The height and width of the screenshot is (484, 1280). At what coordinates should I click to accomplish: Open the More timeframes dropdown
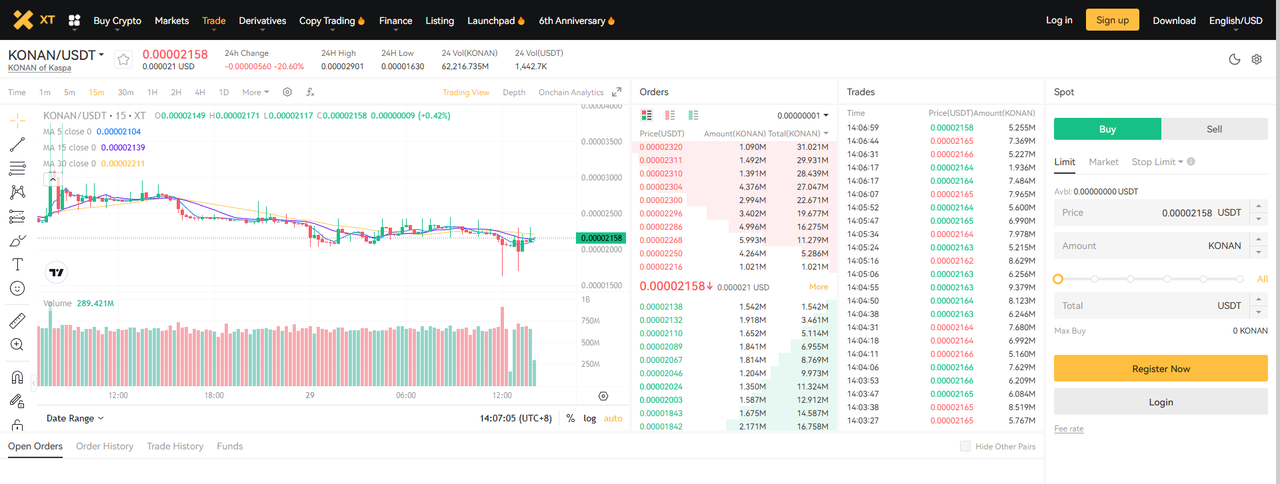tap(255, 92)
